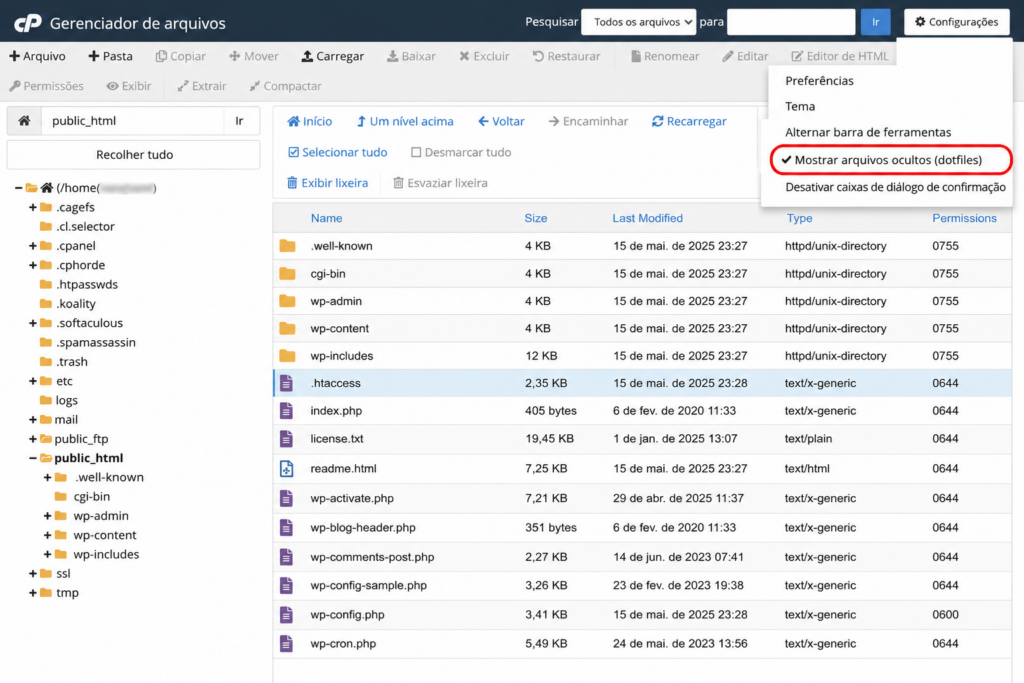1024x683 pixels.
Task: Expand wp-admin in the folder tree
Action: pos(47,516)
